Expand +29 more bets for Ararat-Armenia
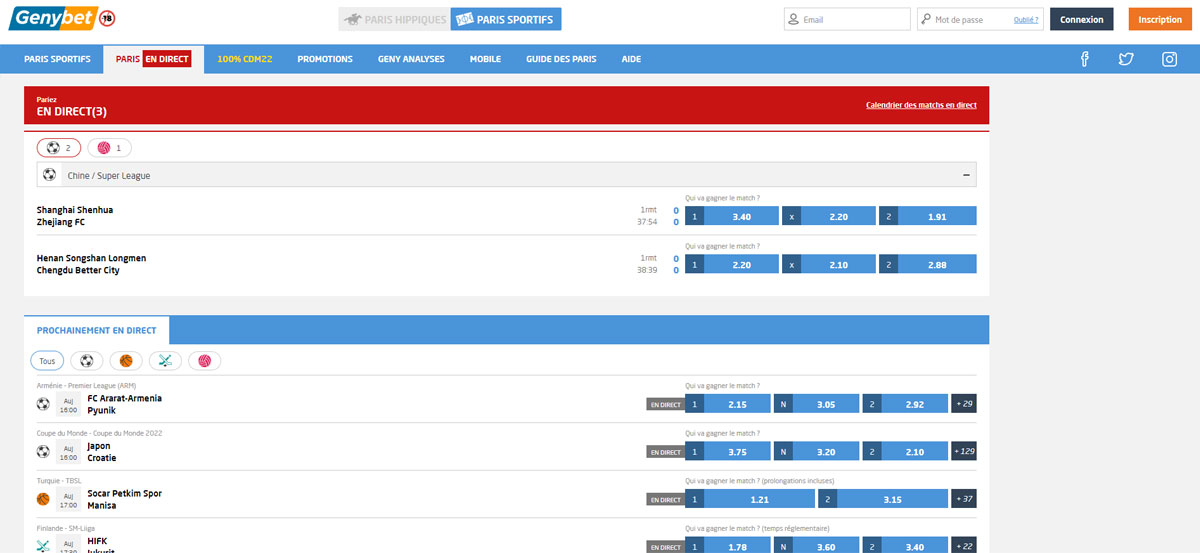Viewport: 1200px width, 553px height. [964, 404]
